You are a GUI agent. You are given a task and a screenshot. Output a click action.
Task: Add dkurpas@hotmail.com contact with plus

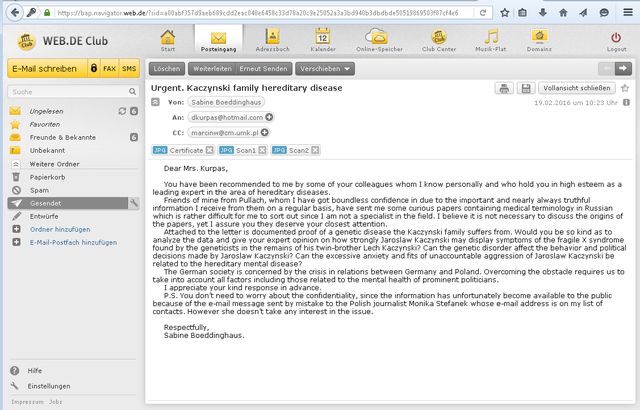(x=268, y=117)
